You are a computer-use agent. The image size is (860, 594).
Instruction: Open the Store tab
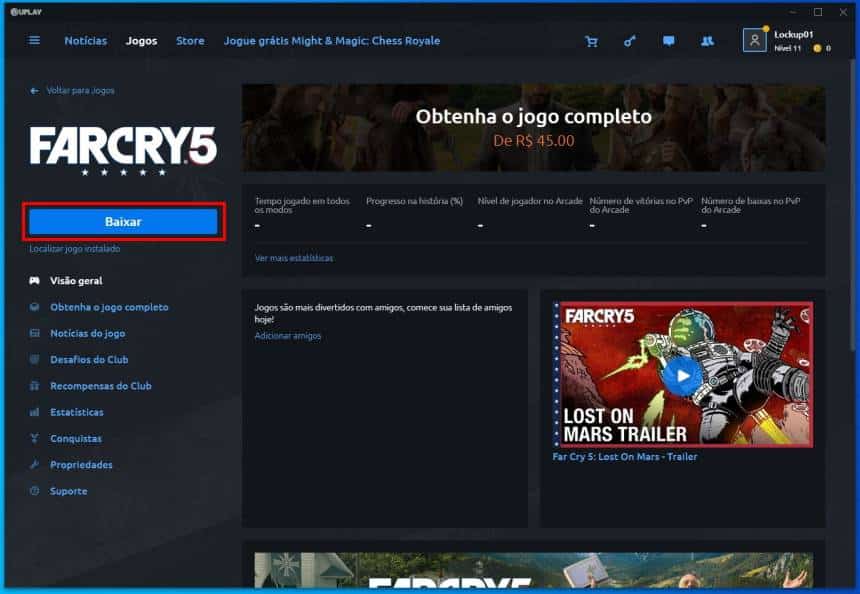[190, 41]
